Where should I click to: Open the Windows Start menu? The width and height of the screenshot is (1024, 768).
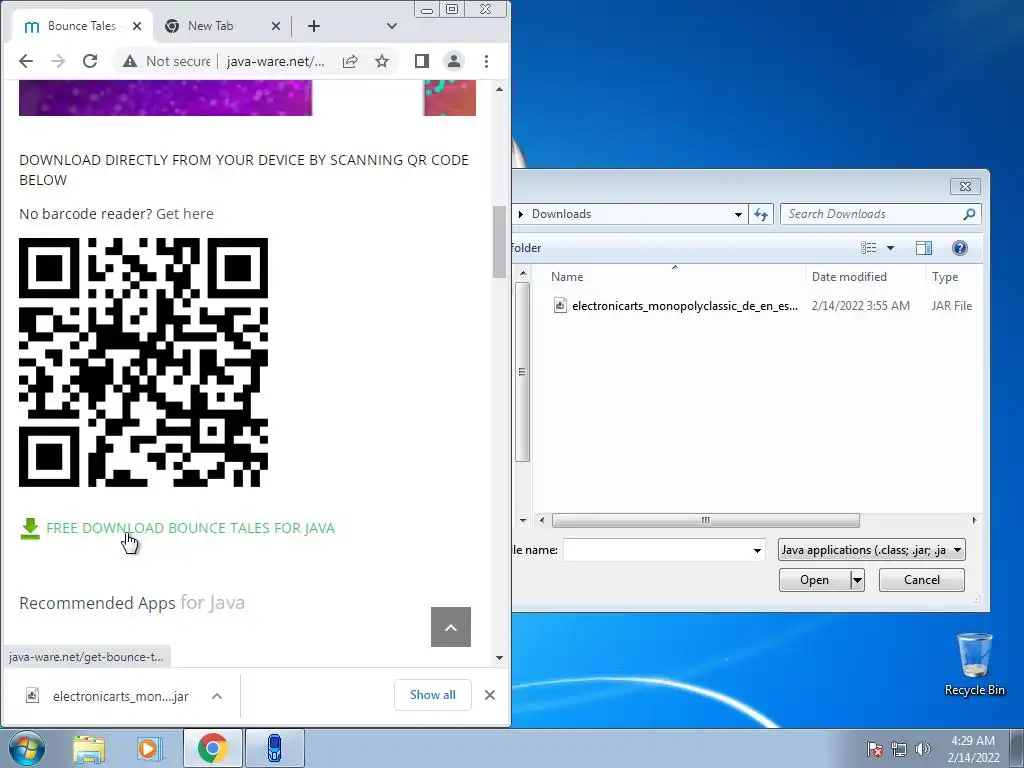point(27,748)
